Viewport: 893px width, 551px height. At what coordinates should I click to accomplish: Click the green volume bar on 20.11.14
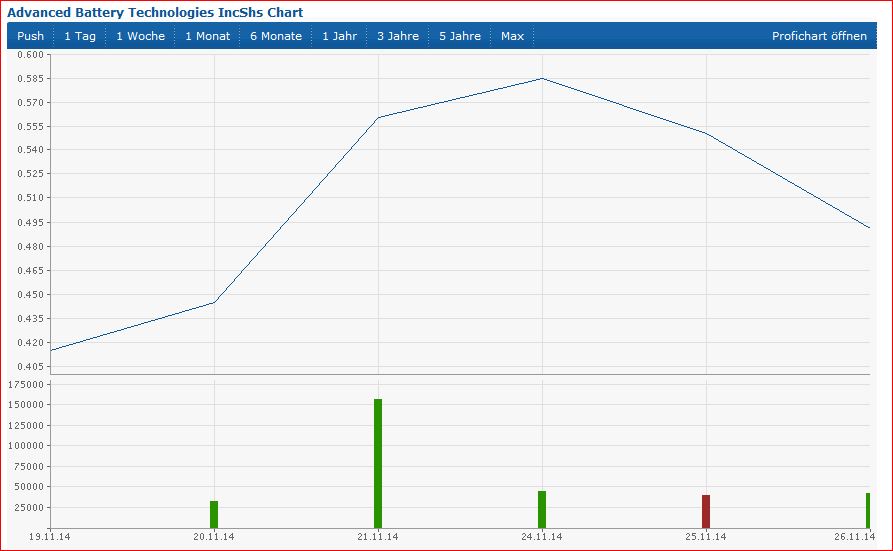tap(214, 515)
